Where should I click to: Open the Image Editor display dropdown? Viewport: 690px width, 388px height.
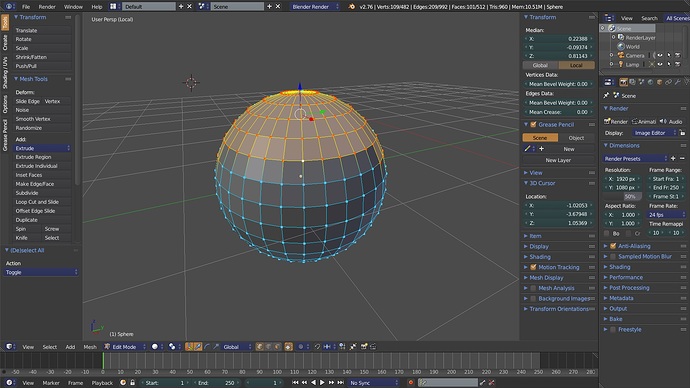(654, 133)
